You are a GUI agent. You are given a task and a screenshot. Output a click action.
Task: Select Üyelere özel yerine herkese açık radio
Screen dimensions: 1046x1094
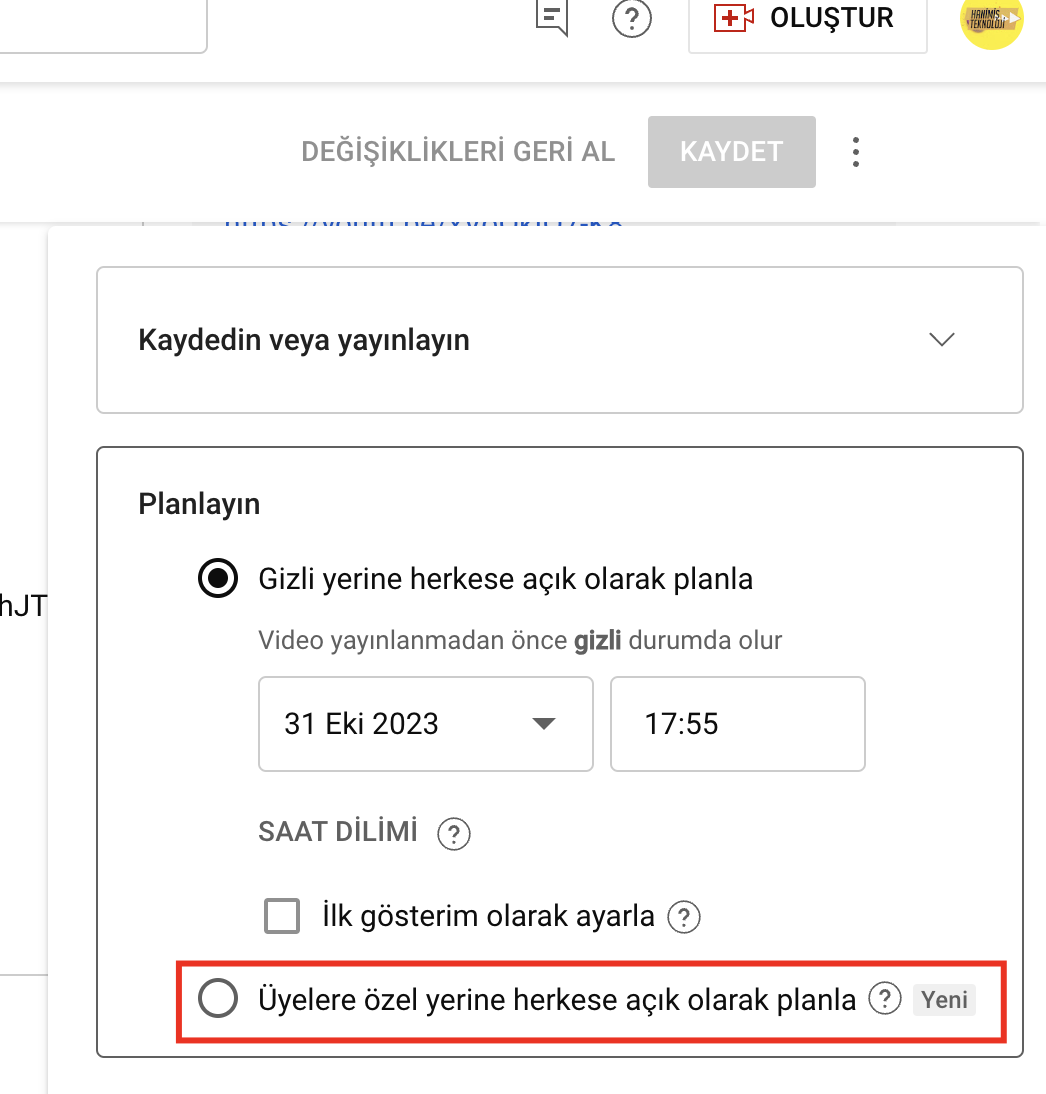point(218,998)
